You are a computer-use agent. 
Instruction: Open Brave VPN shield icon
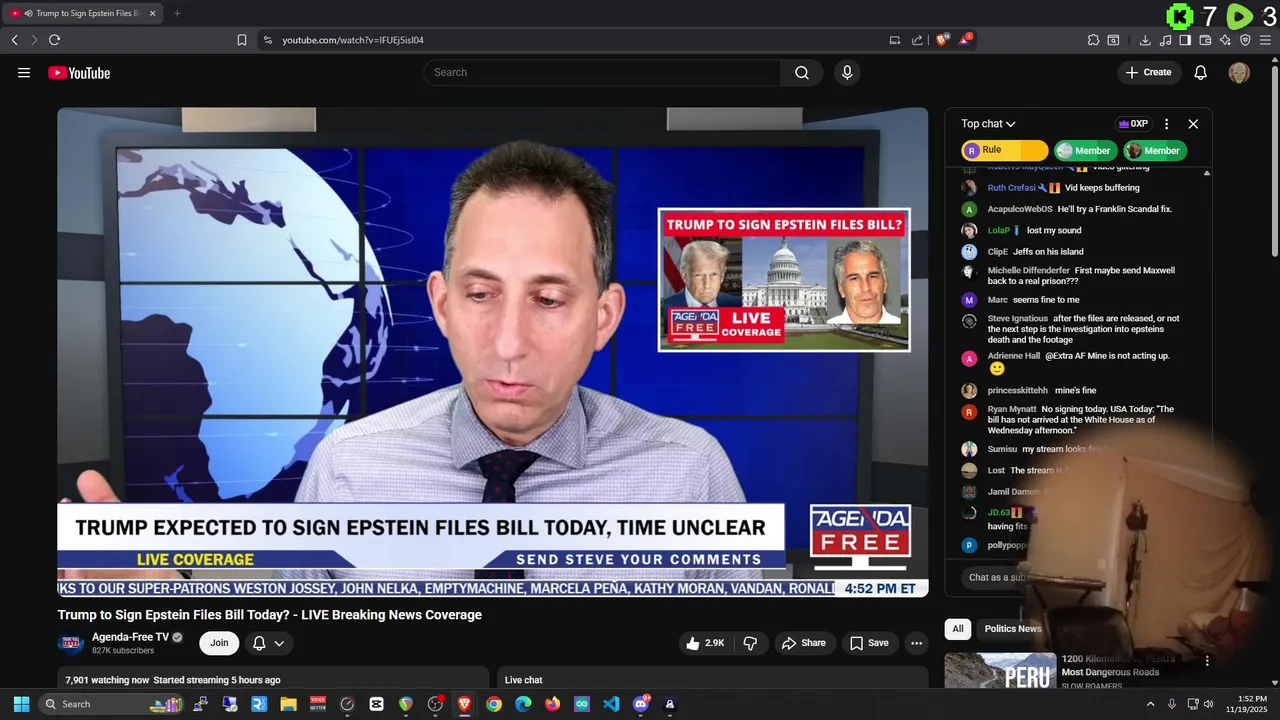pos(1245,40)
